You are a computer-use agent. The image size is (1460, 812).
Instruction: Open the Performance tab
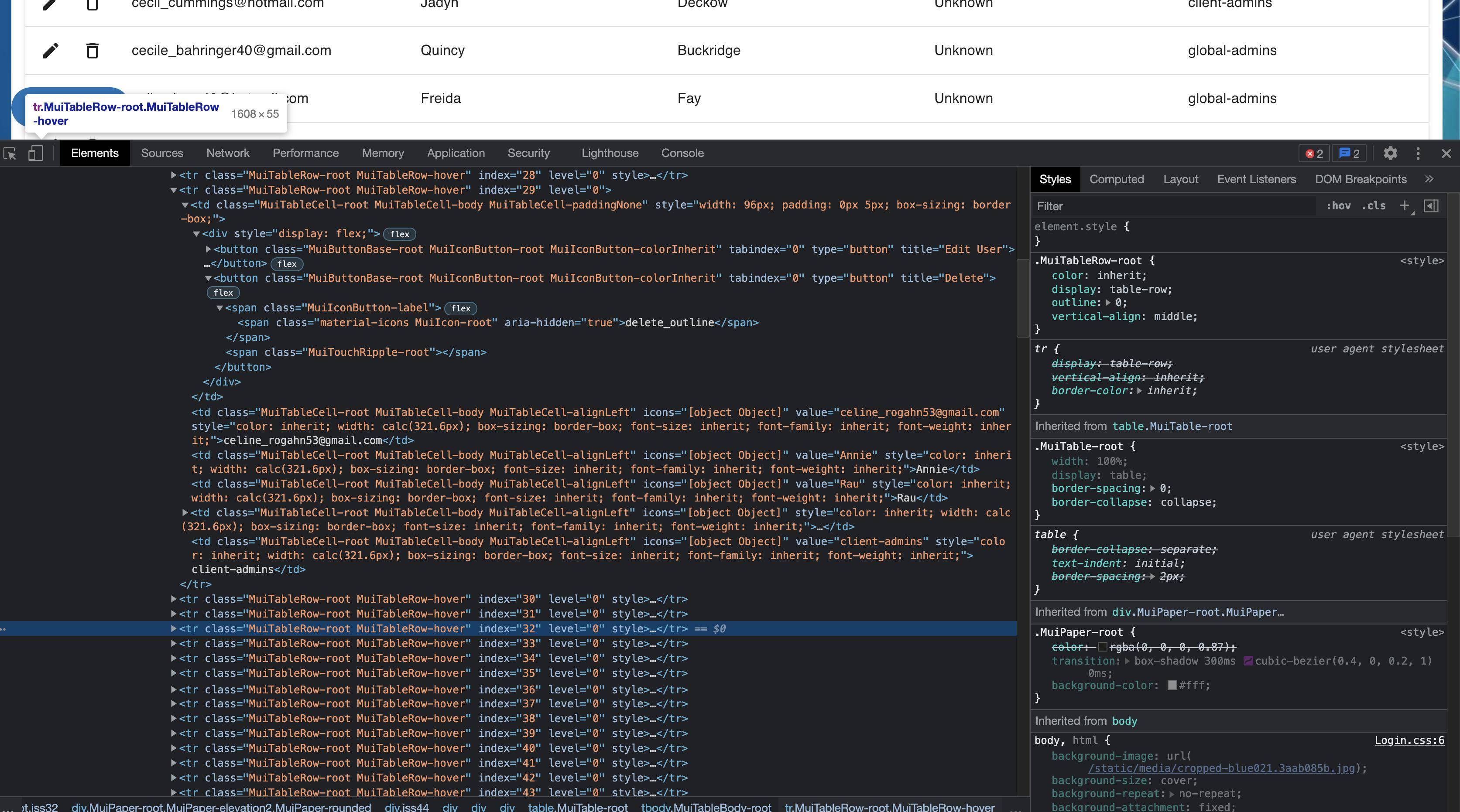pos(305,154)
